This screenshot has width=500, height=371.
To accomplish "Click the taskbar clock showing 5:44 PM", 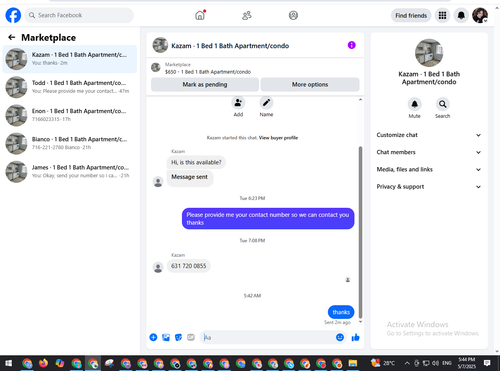I will click(467, 363).
